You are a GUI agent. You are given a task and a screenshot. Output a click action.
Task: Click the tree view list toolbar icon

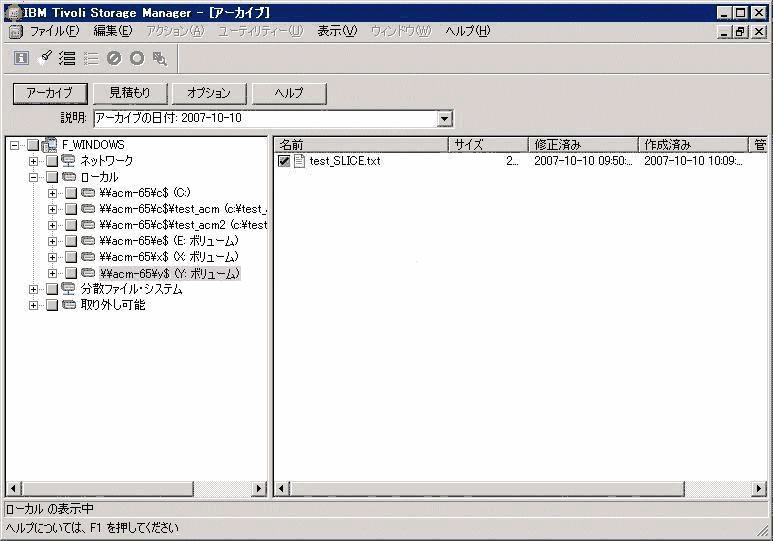click(x=68, y=58)
